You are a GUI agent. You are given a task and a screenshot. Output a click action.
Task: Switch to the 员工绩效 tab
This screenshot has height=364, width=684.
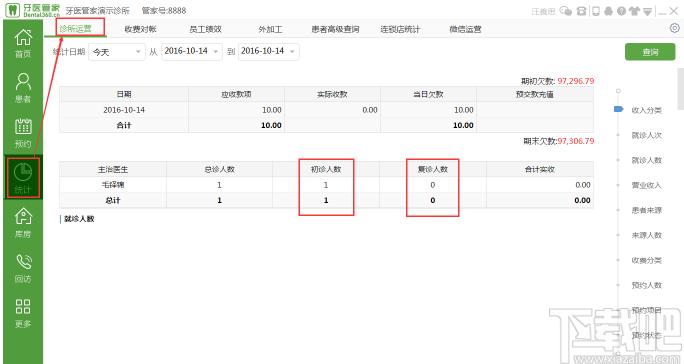click(205, 29)
